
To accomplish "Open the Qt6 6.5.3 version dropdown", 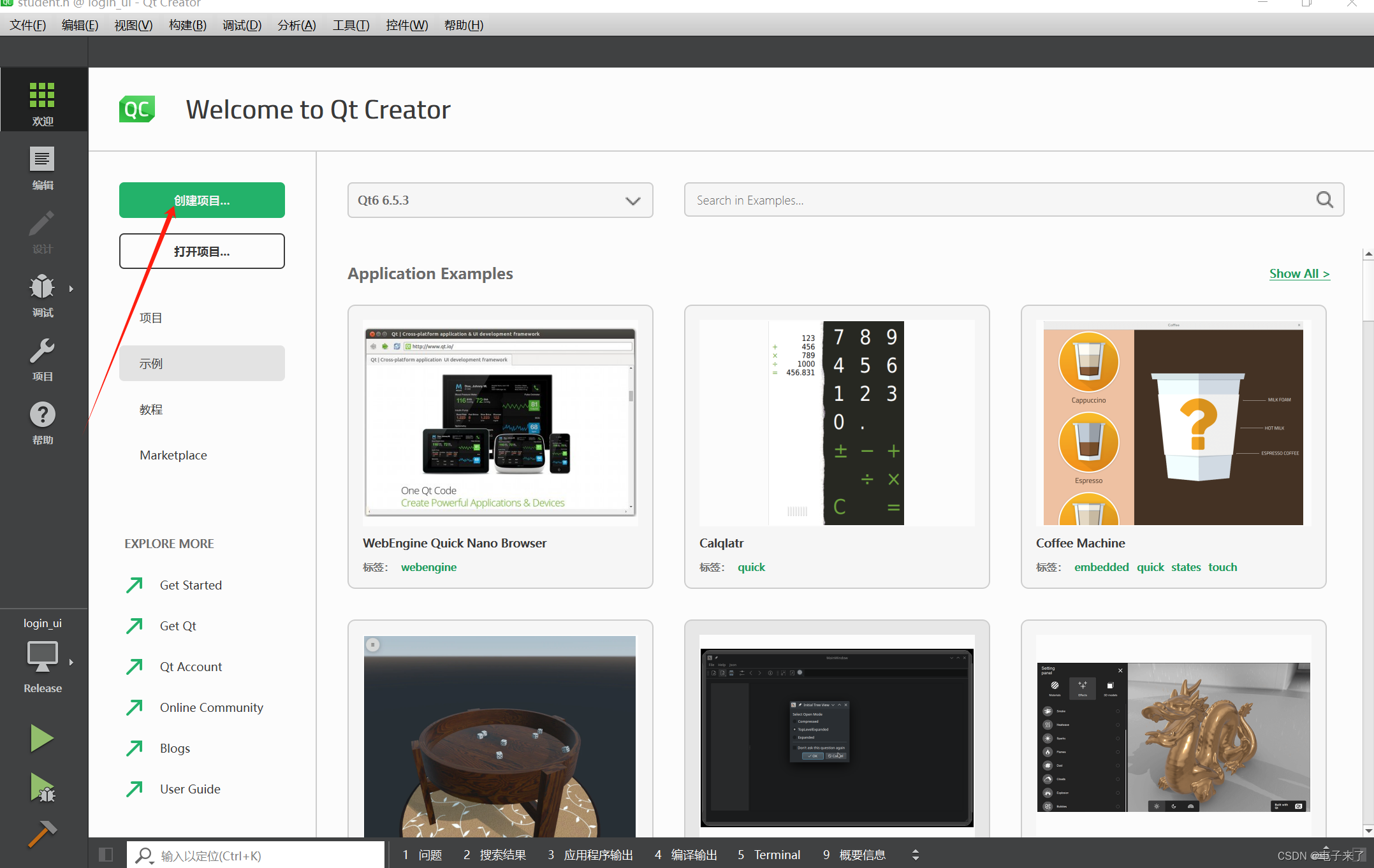I will (x=500, y=200).
